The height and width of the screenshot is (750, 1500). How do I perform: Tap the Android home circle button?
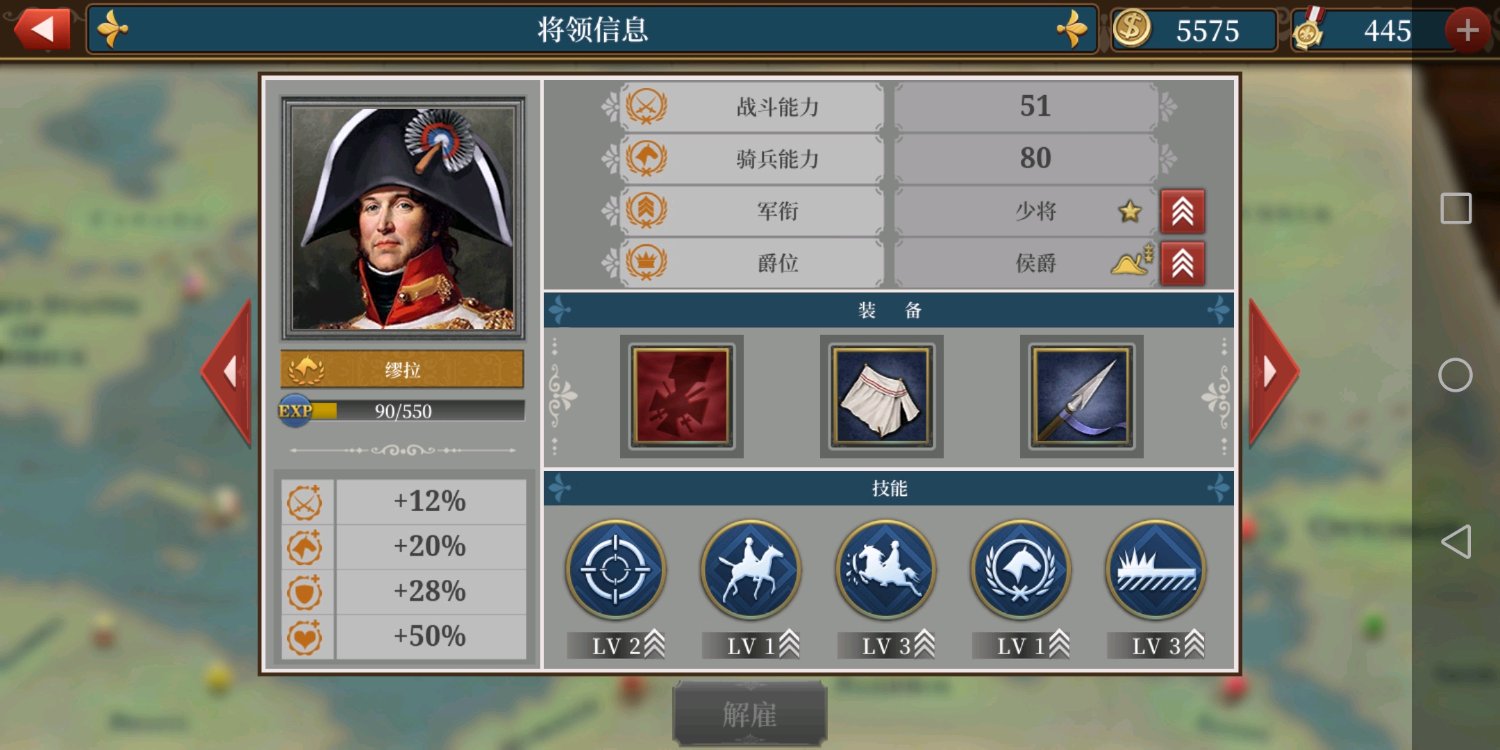(1455, 375)
